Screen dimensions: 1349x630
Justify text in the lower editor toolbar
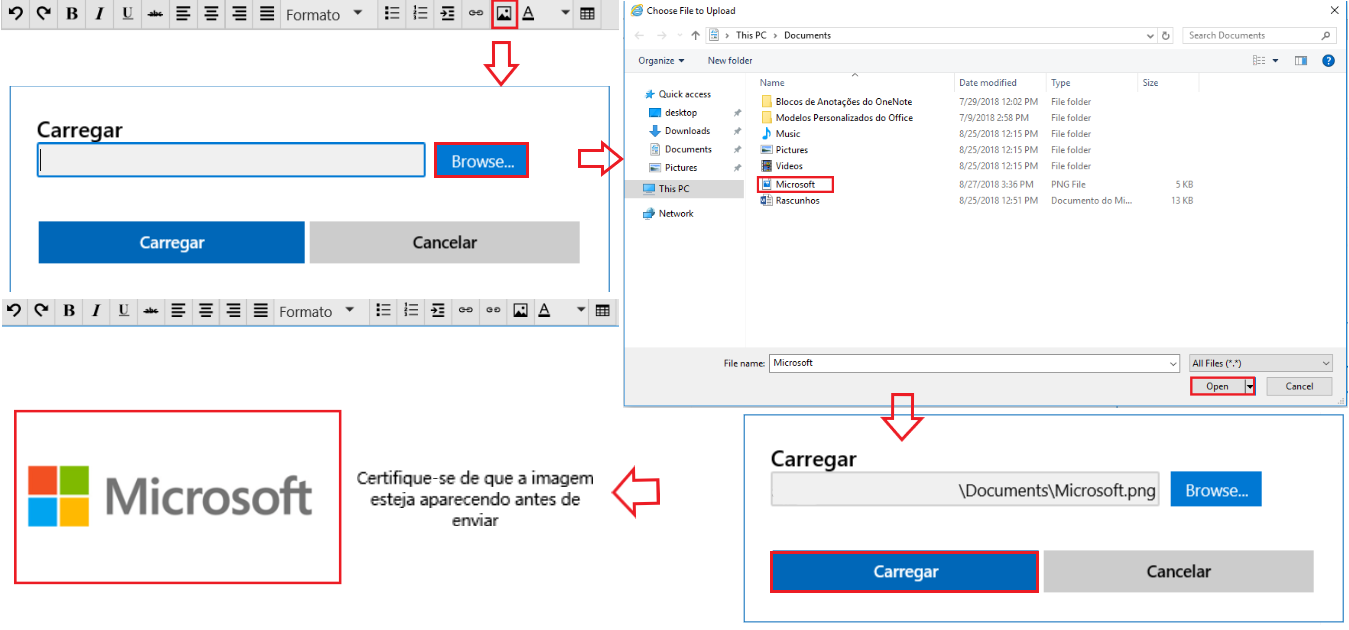tap(260, 311)
